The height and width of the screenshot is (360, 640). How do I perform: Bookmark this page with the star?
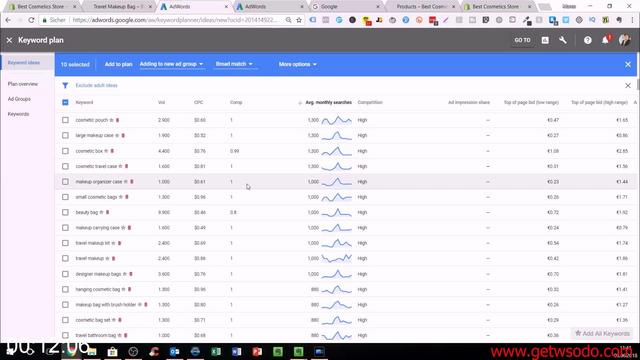[x=299, y=20]
